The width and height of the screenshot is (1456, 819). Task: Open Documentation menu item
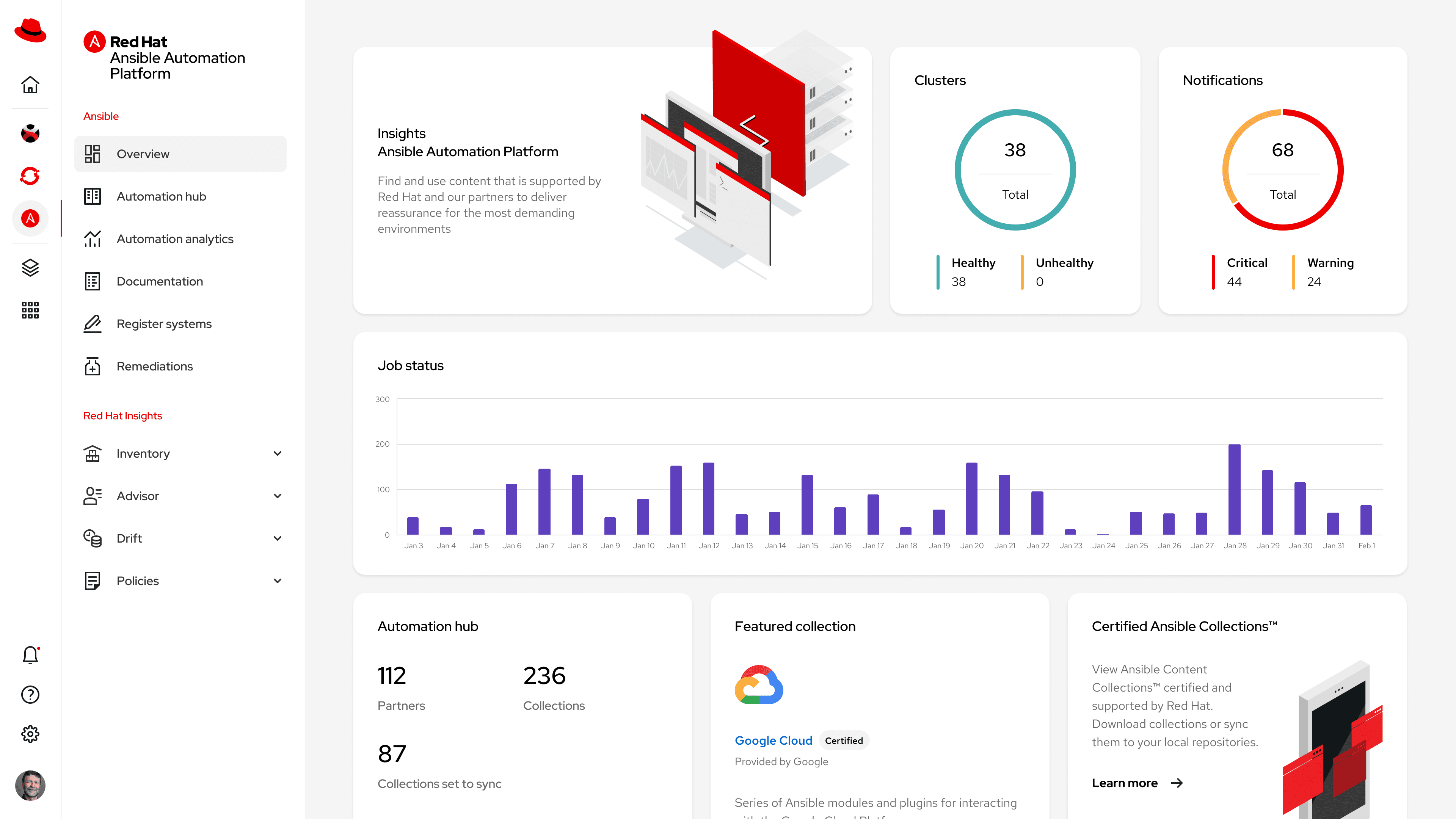pos(180,281)
